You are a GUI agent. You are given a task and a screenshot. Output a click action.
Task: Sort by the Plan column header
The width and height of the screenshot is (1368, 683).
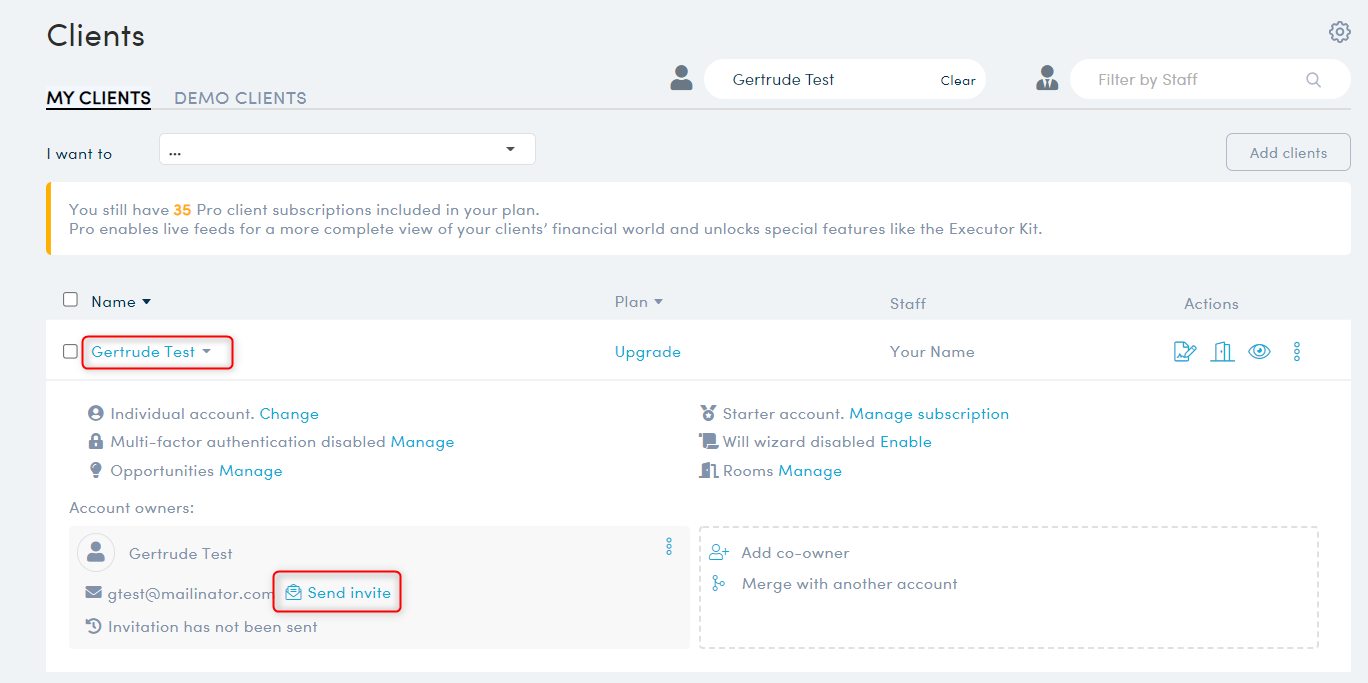tap(638, 302)
